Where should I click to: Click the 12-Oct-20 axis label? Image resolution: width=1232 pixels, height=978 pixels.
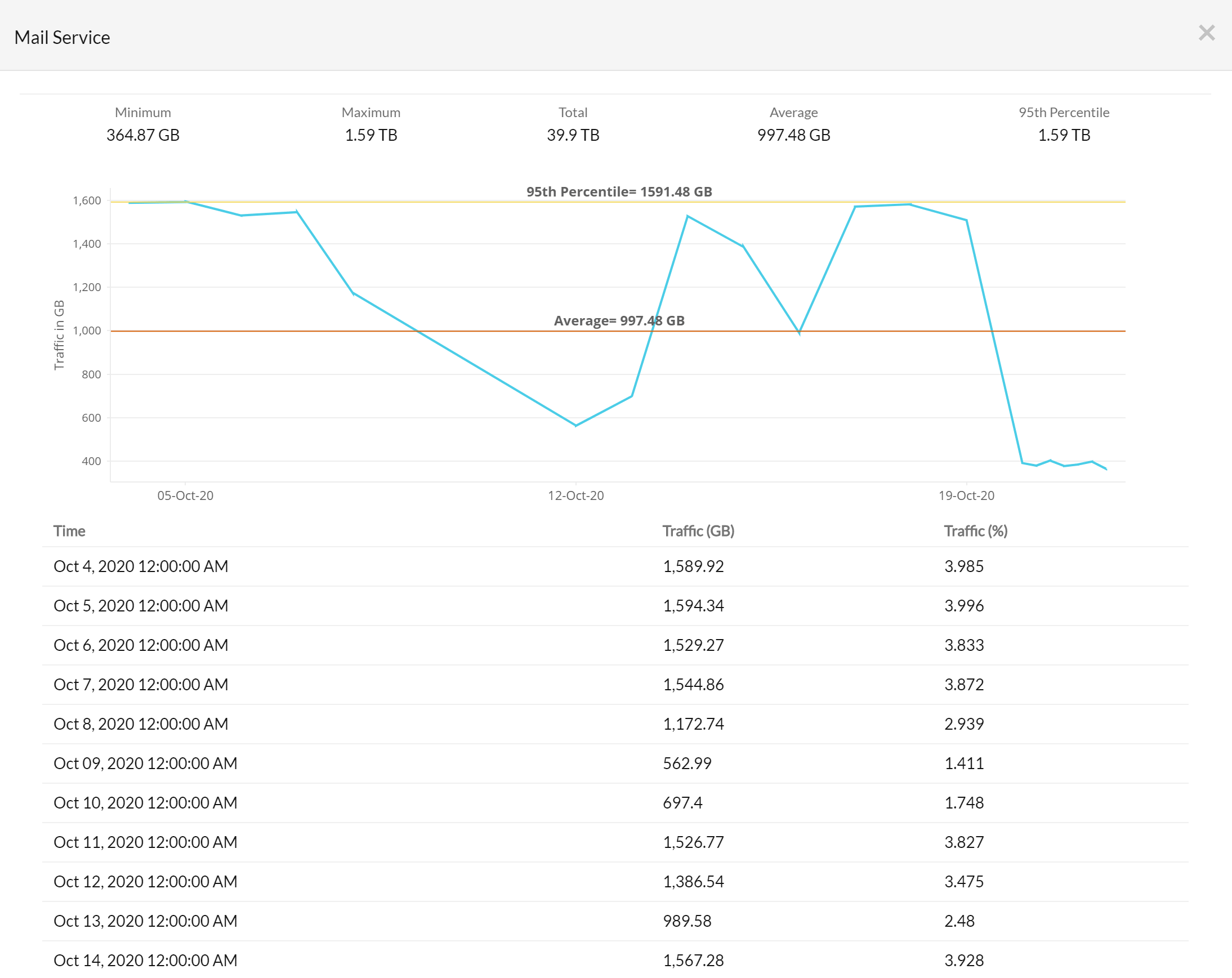pyautogui.click(x=577, y=495)
